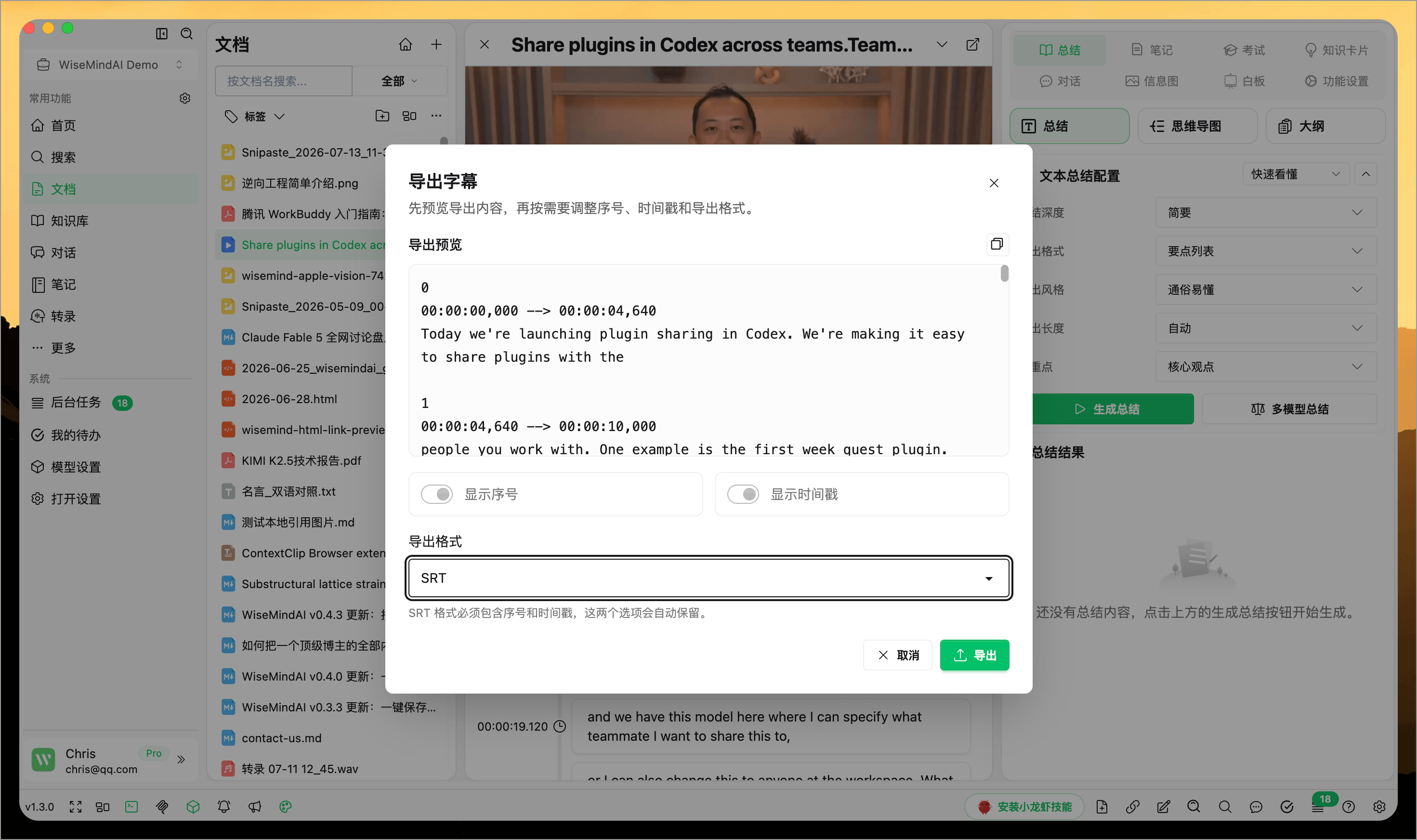1417x840 pixels.
Task: Open the 全部 filter dropdown
Action: [399, 81]
